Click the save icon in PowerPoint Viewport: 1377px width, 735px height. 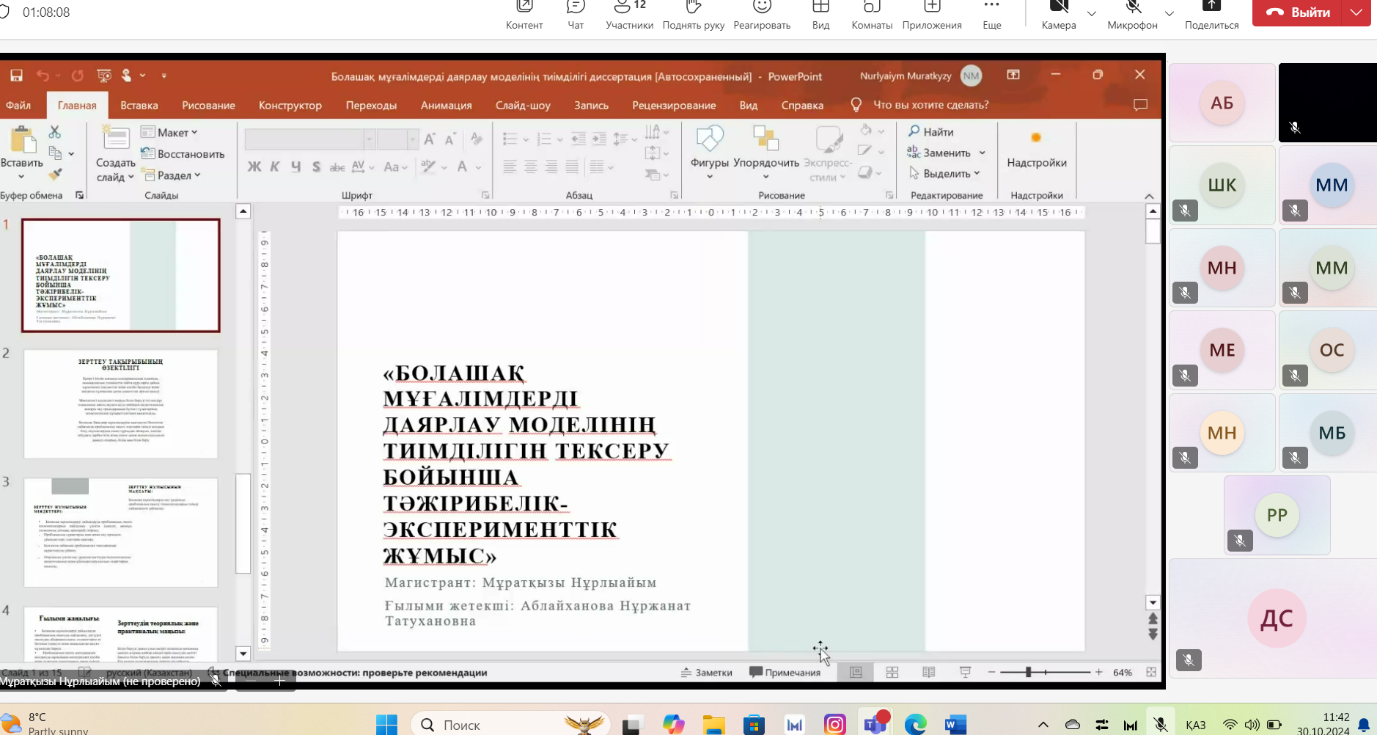(x=16, y=76)
